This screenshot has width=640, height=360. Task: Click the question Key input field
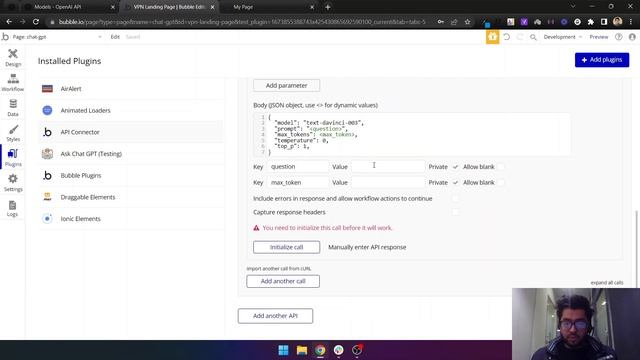(x=298, y=167)
